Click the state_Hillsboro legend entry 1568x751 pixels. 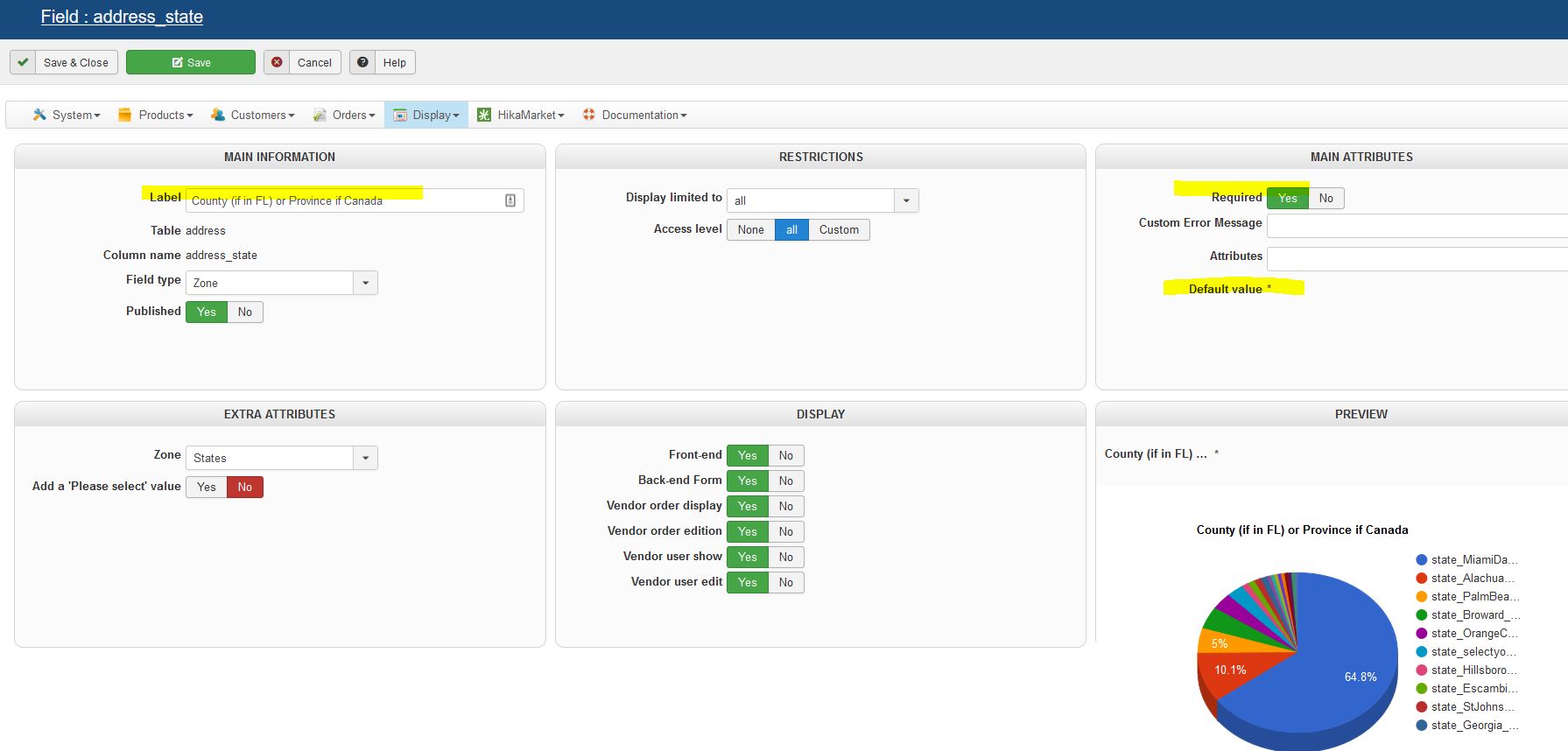point(1468,670)
